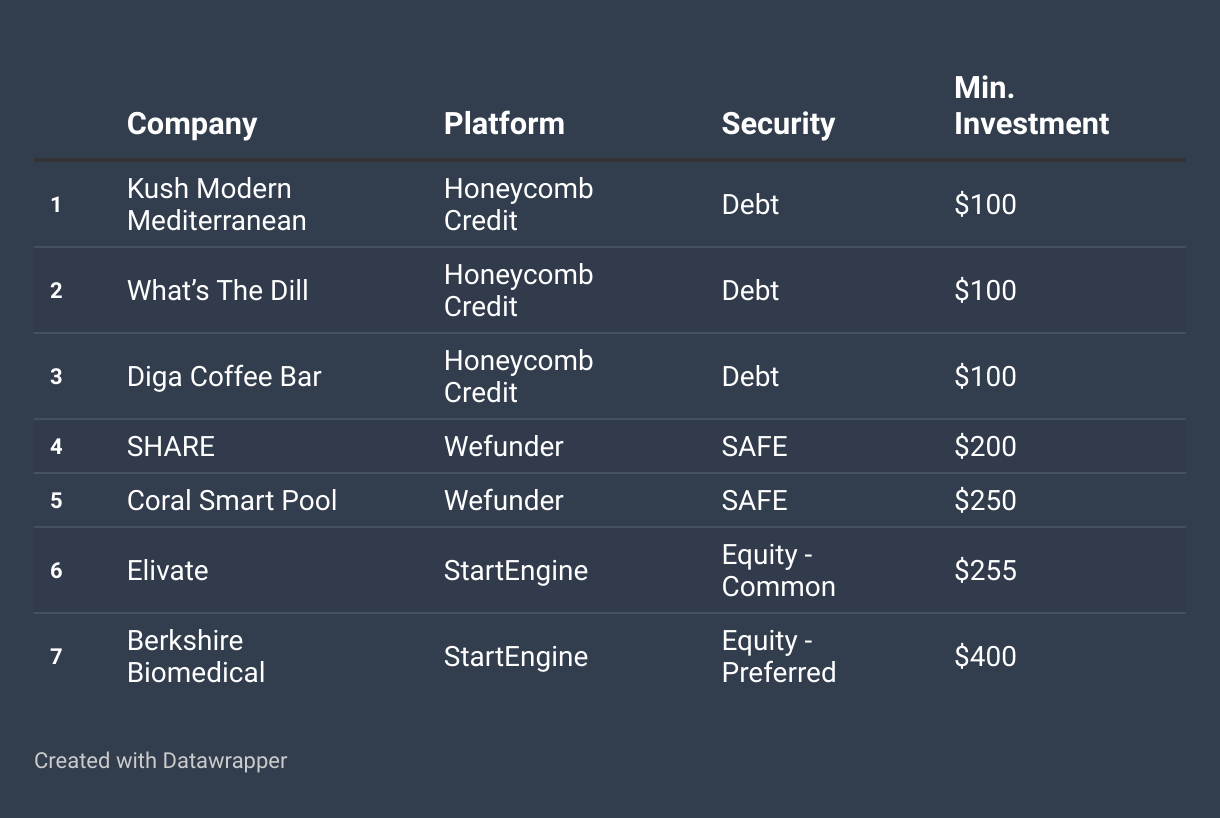This screenshot has height=818, width=1220.
Task: Select Kush Modern Mediterranean company cell
Action: 217,205
